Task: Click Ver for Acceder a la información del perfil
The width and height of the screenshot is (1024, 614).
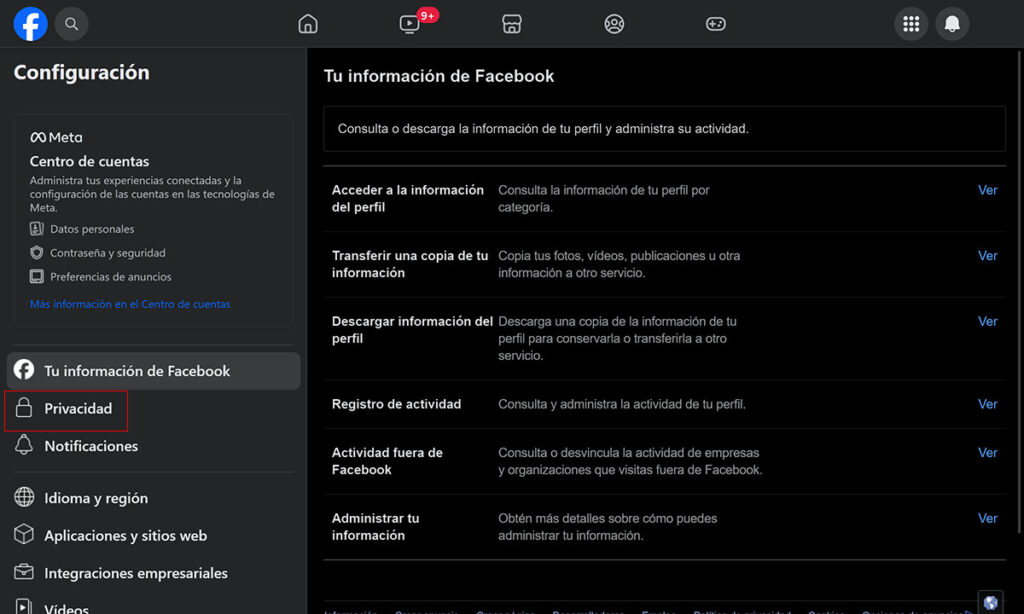Action: [x=987, y=190]
